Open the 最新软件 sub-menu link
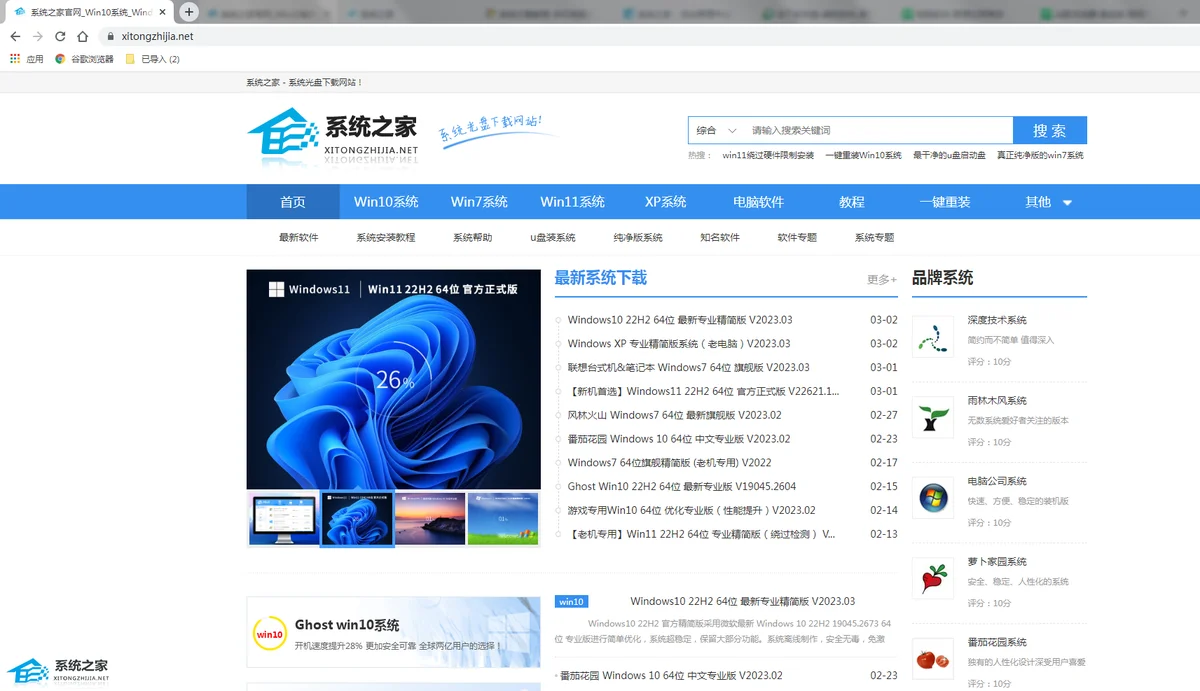 (x=298, y=238)
